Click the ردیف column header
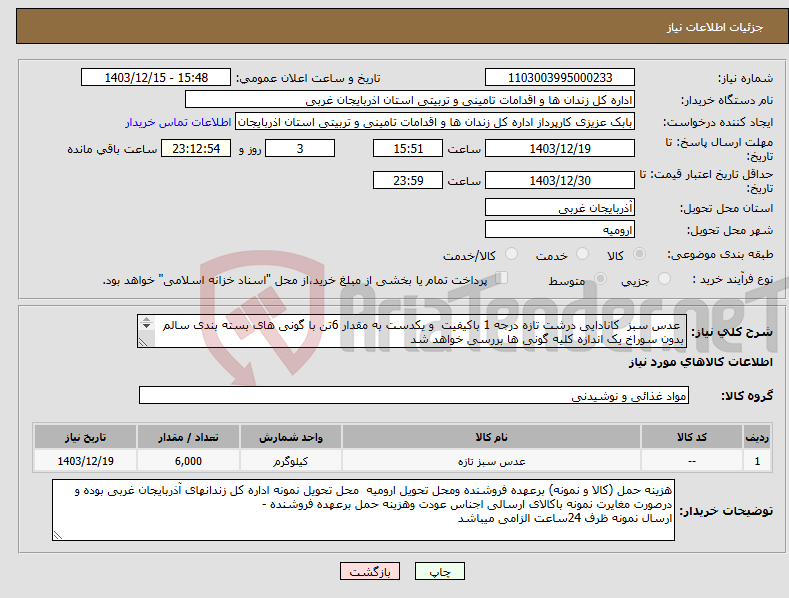The width and height of the screenshot is (789, 598). [757, 437]
